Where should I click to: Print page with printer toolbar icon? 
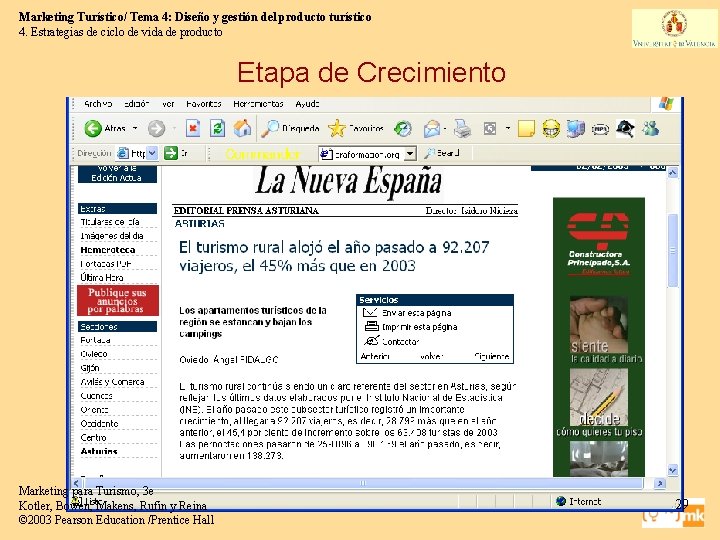pos(462,129)
